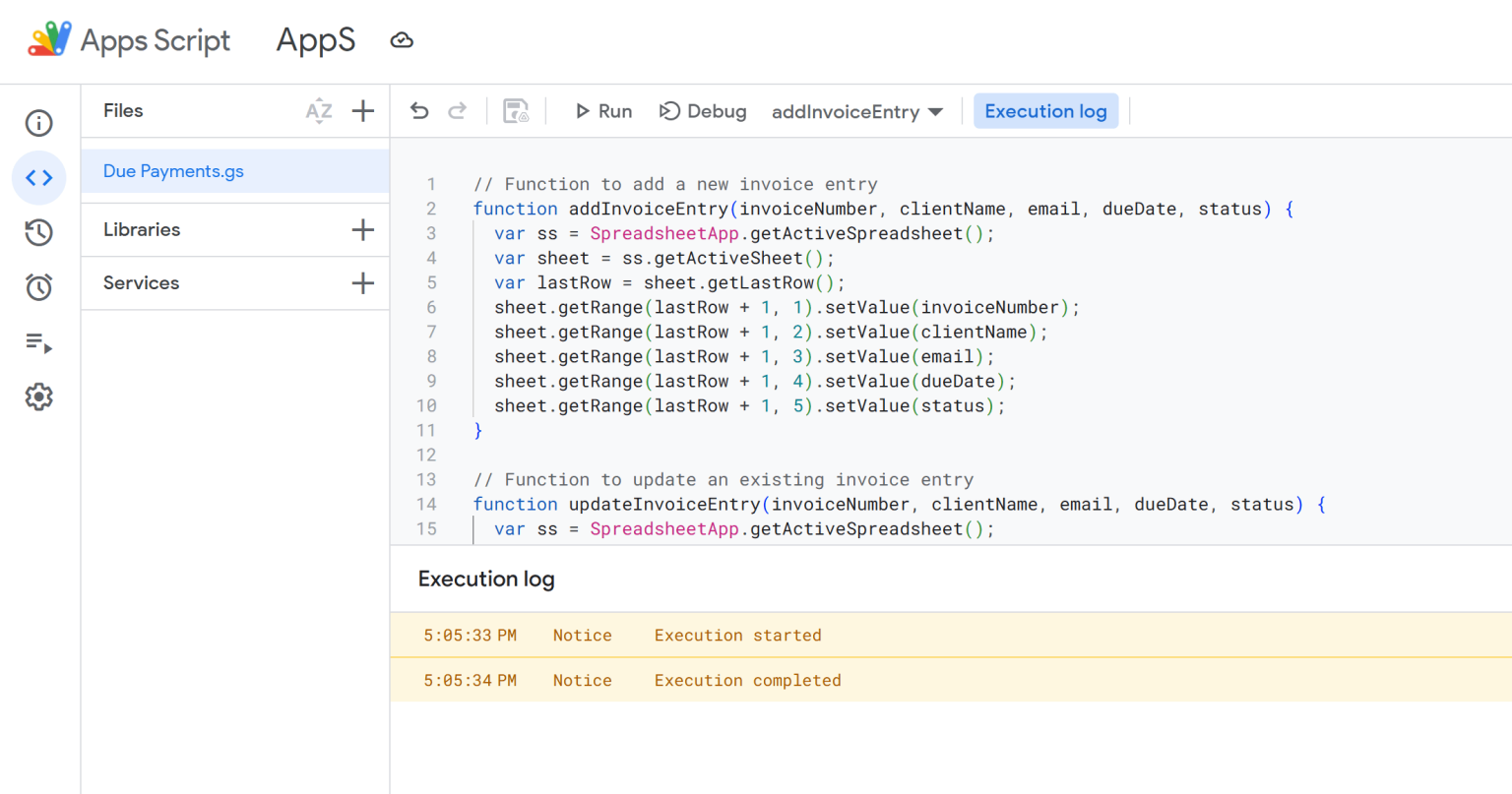Open the project Overview panel
Viewport: 1512px width, 794px height.
click(x=38, y=123)
